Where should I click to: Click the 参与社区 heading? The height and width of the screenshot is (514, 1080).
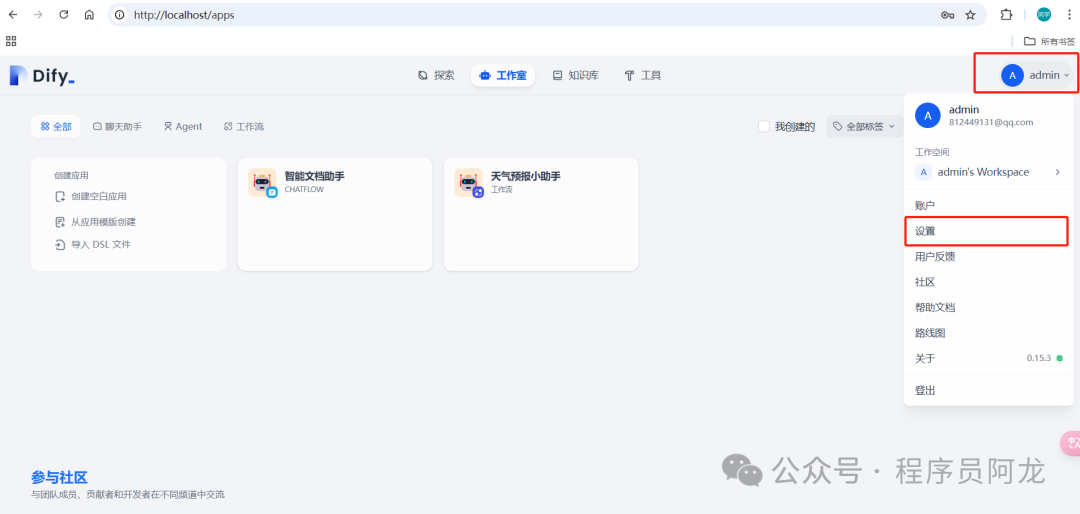coord(59,477)
